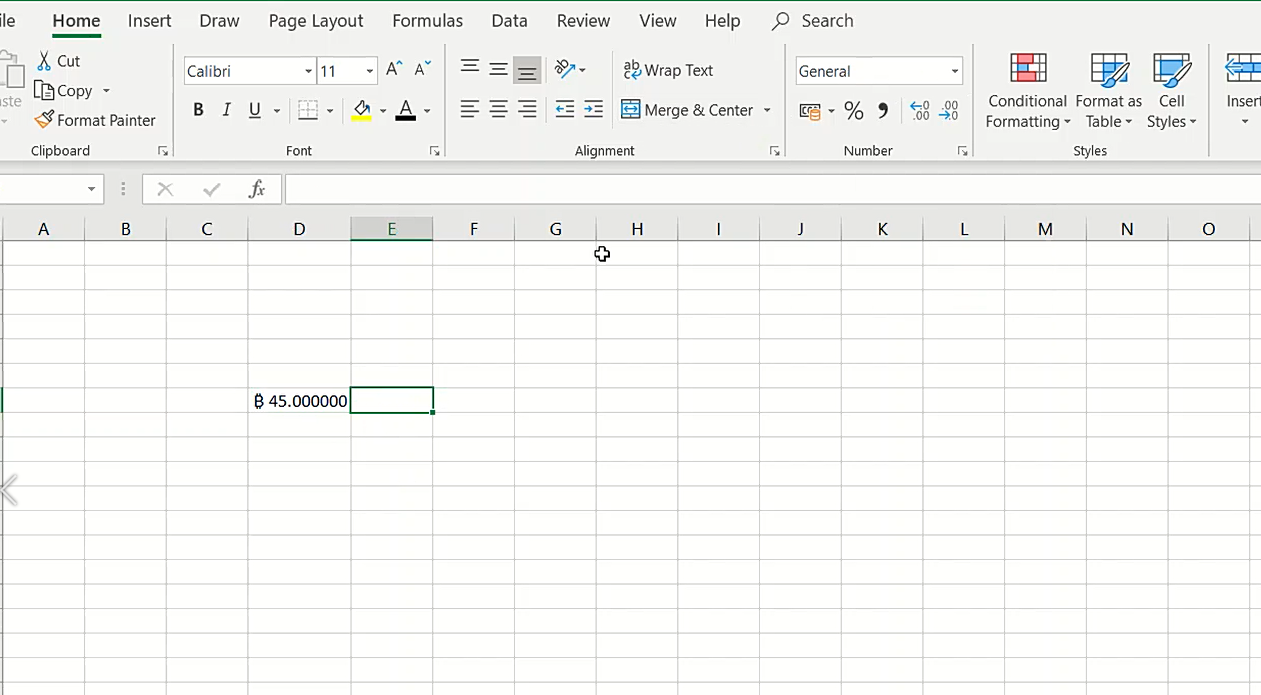
Task: Switch to the Draw tab
Action: (219, 21)
